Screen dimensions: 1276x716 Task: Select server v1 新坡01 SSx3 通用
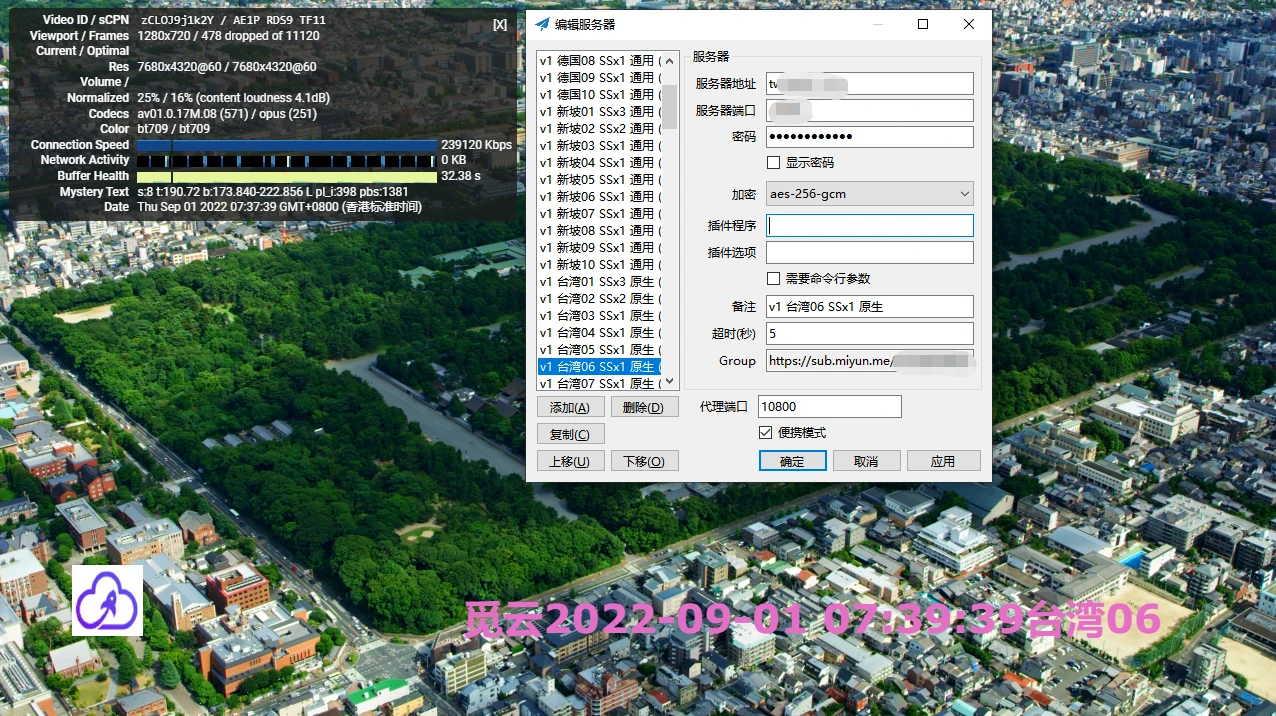tap(598, 111)
